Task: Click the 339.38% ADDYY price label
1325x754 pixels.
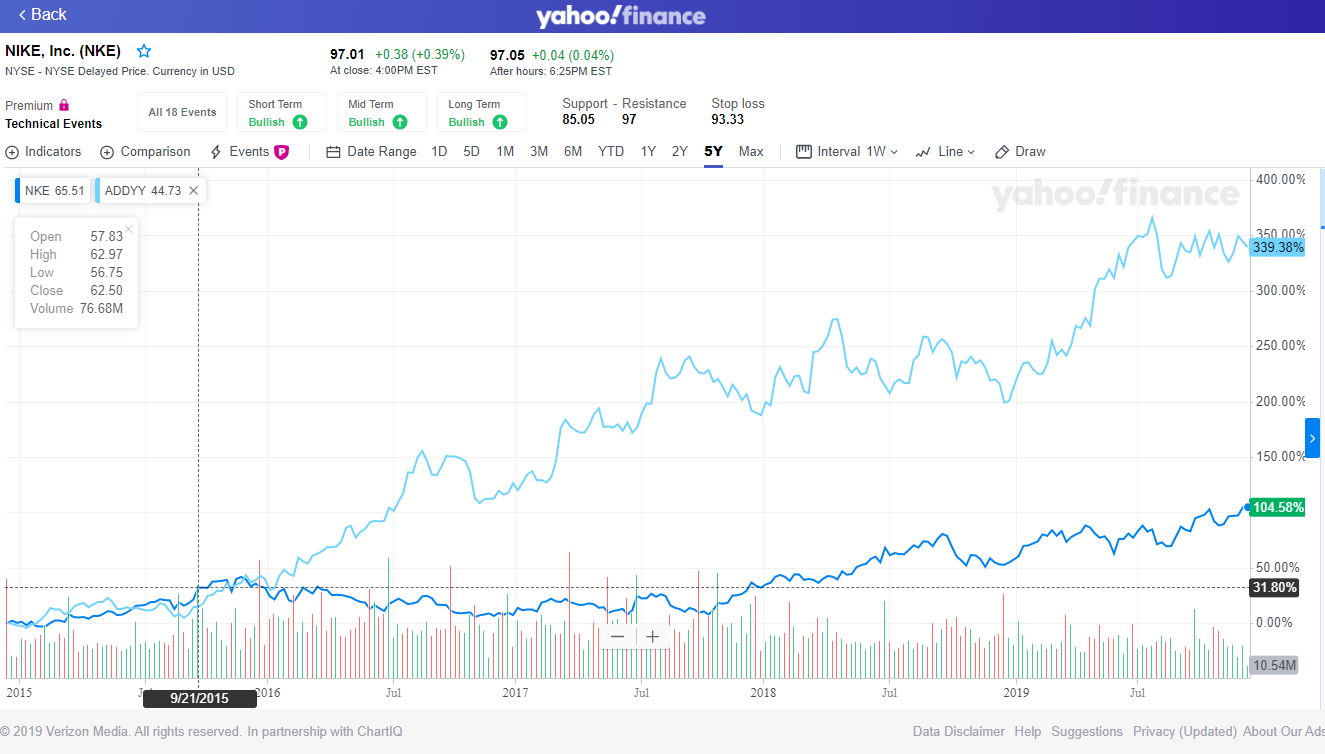Action: pyautogui.click(x=1277, y=247)
